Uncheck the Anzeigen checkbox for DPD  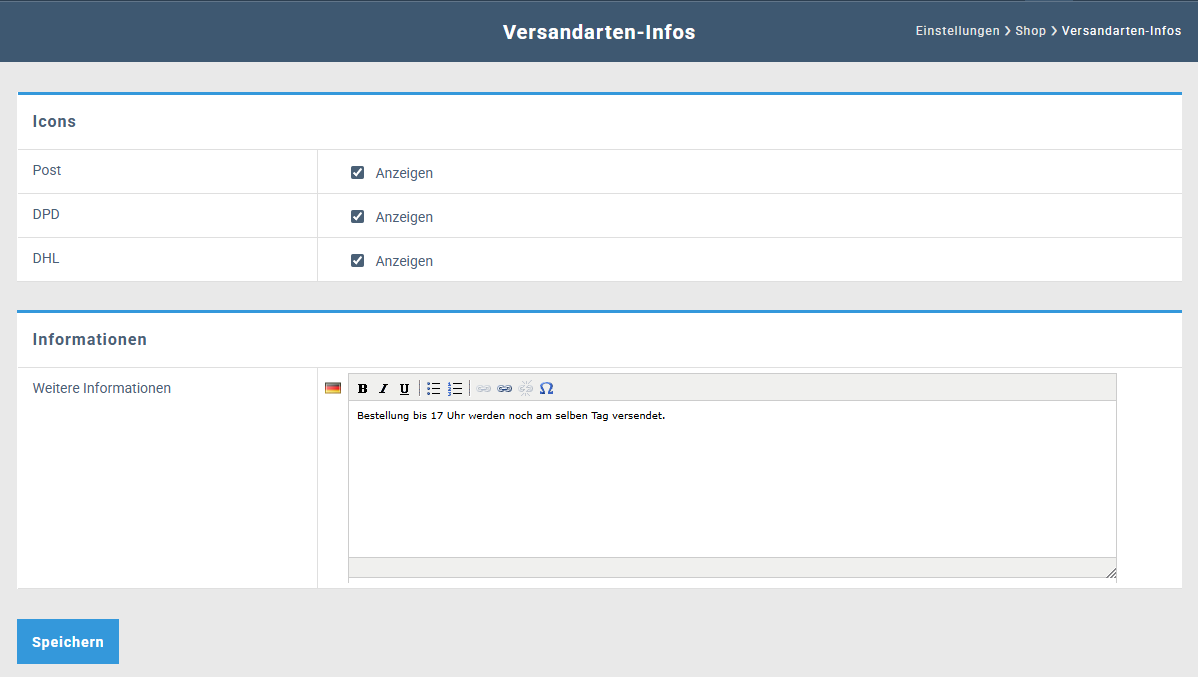(357, 217)
